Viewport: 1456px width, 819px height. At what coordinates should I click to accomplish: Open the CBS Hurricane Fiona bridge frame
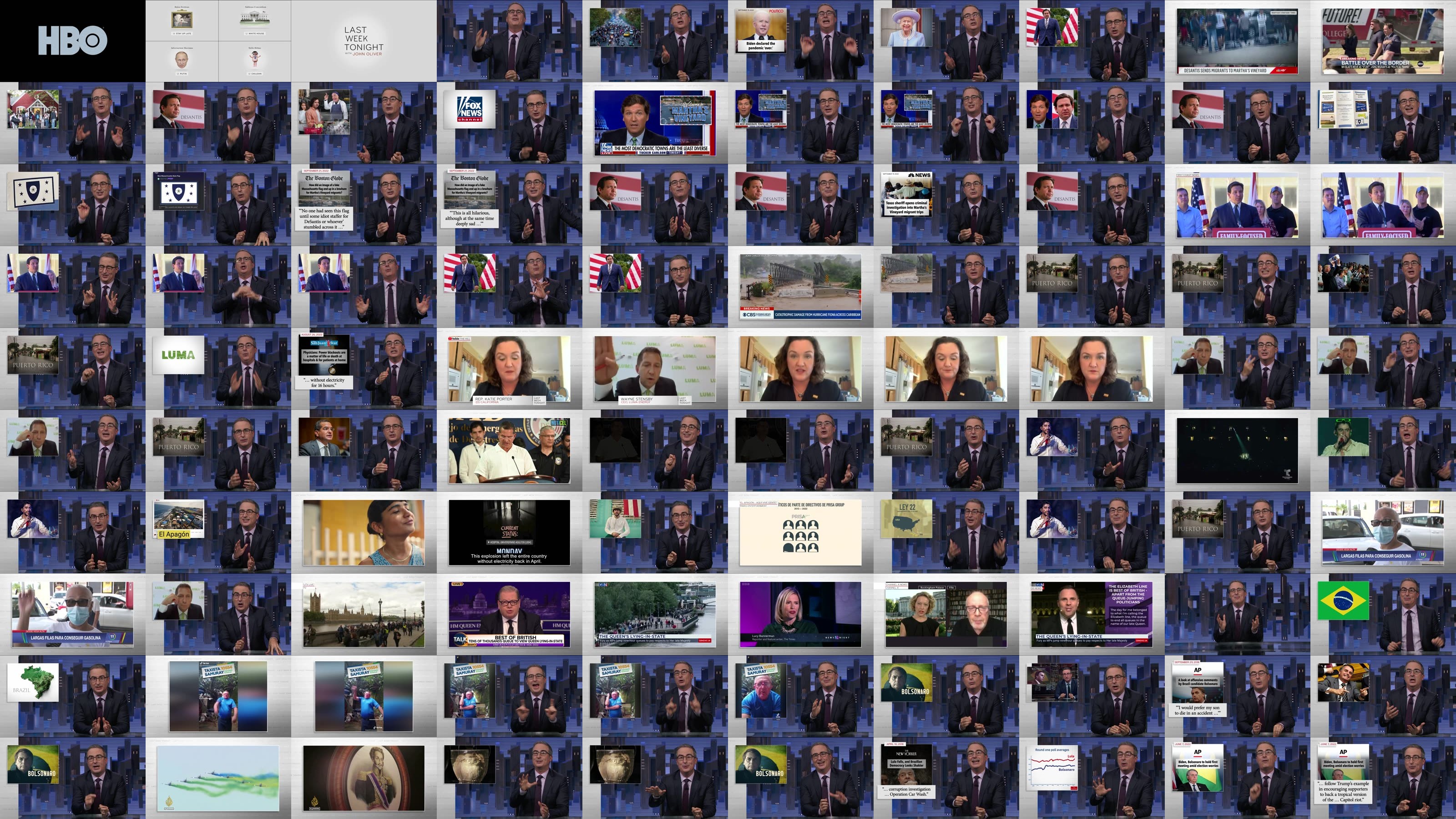pos(800,287)
